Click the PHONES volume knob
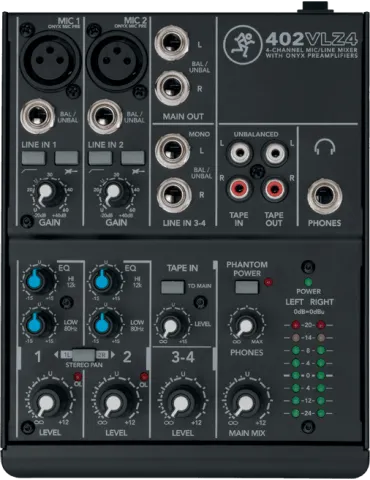The image size is (370, 480). [x=246, y=325]
